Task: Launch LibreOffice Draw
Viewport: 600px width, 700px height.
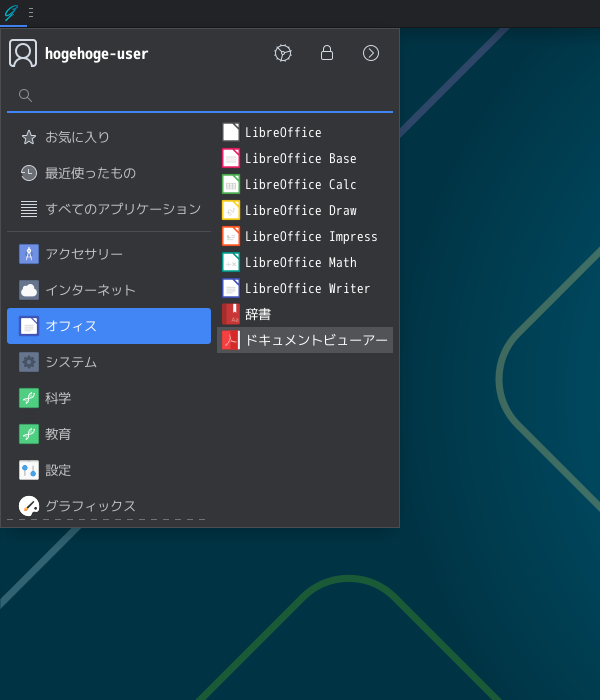Action: [x=305, y=210]
